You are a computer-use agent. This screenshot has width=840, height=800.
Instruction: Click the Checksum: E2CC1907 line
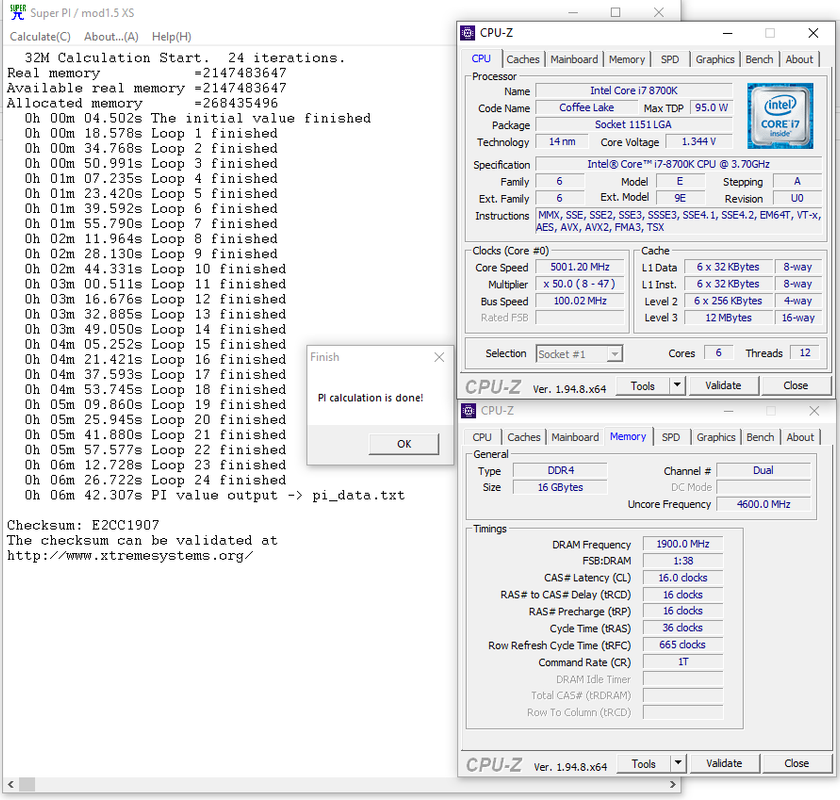coord(83,525)
